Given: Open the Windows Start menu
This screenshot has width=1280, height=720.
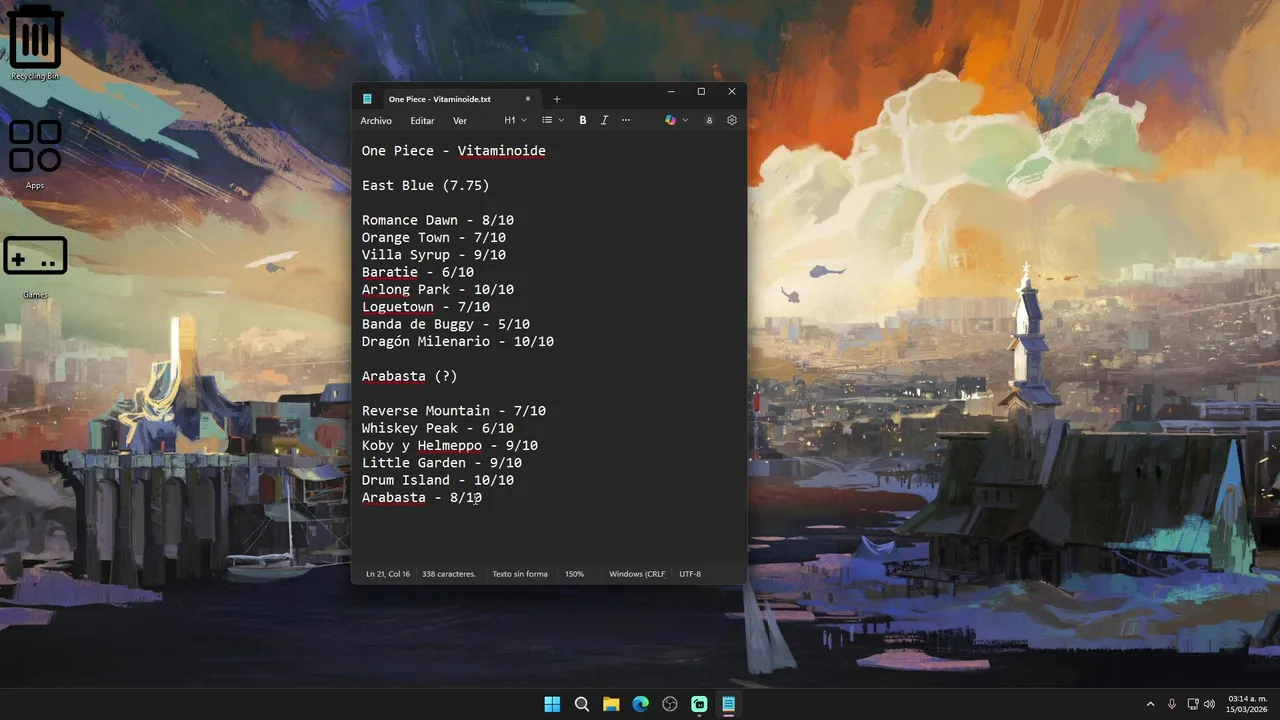Looking at the screenshot, I should 552,704.
